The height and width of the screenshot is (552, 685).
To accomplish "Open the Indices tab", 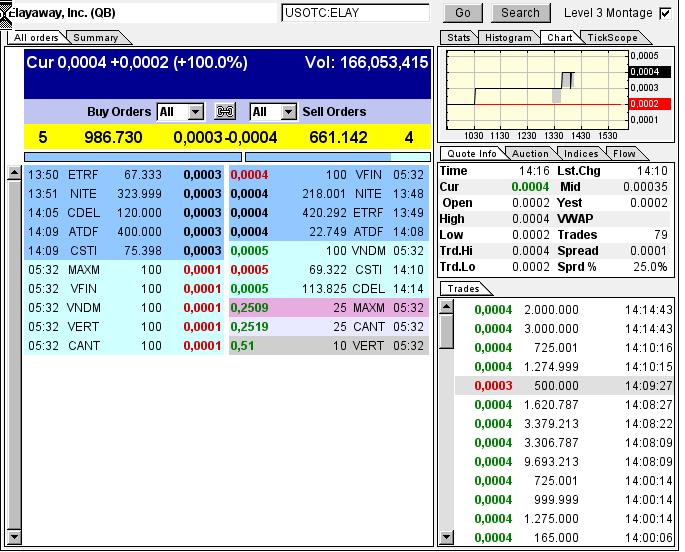I will 581,154.
